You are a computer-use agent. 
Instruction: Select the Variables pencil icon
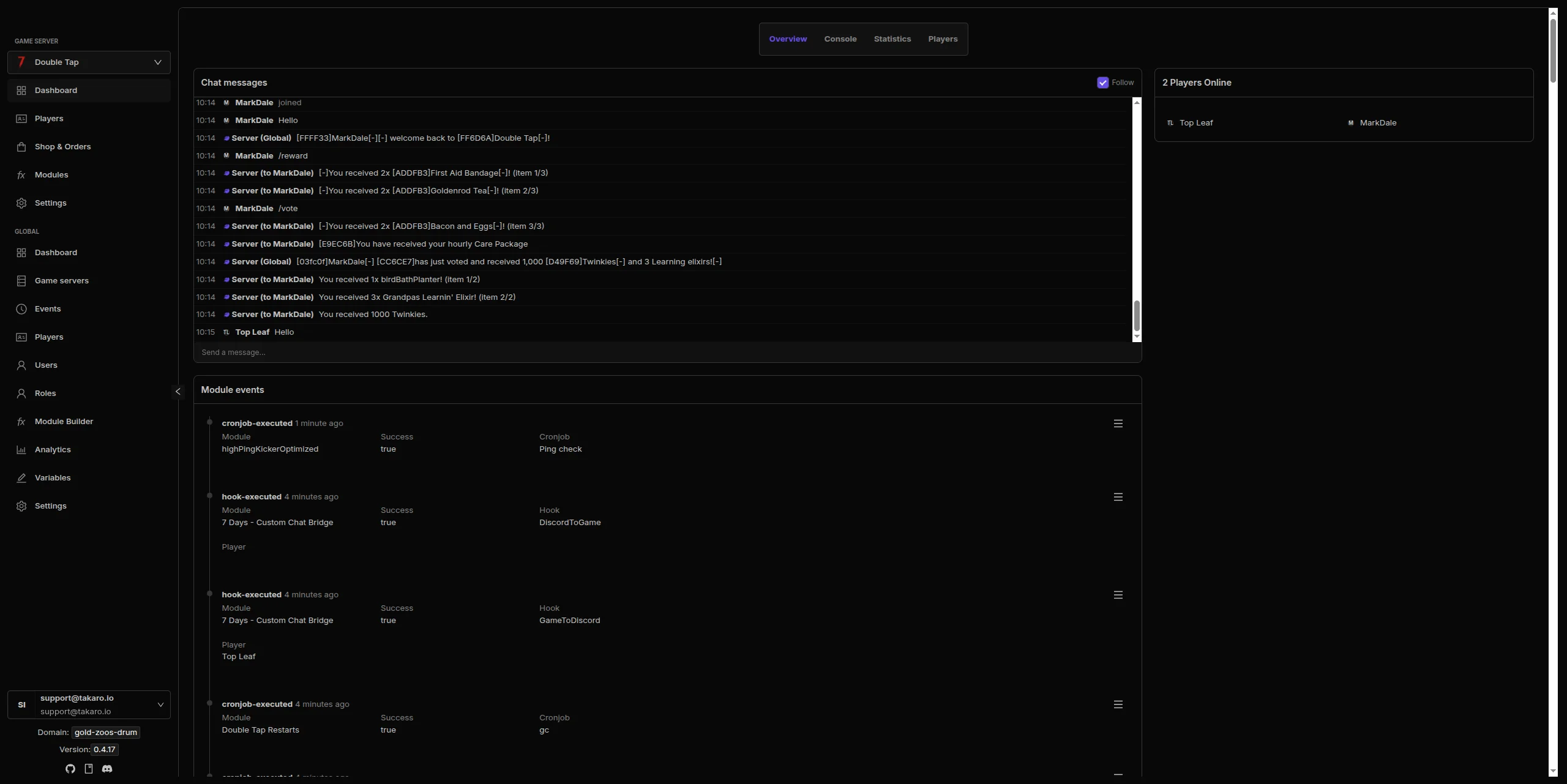[21, 477]
